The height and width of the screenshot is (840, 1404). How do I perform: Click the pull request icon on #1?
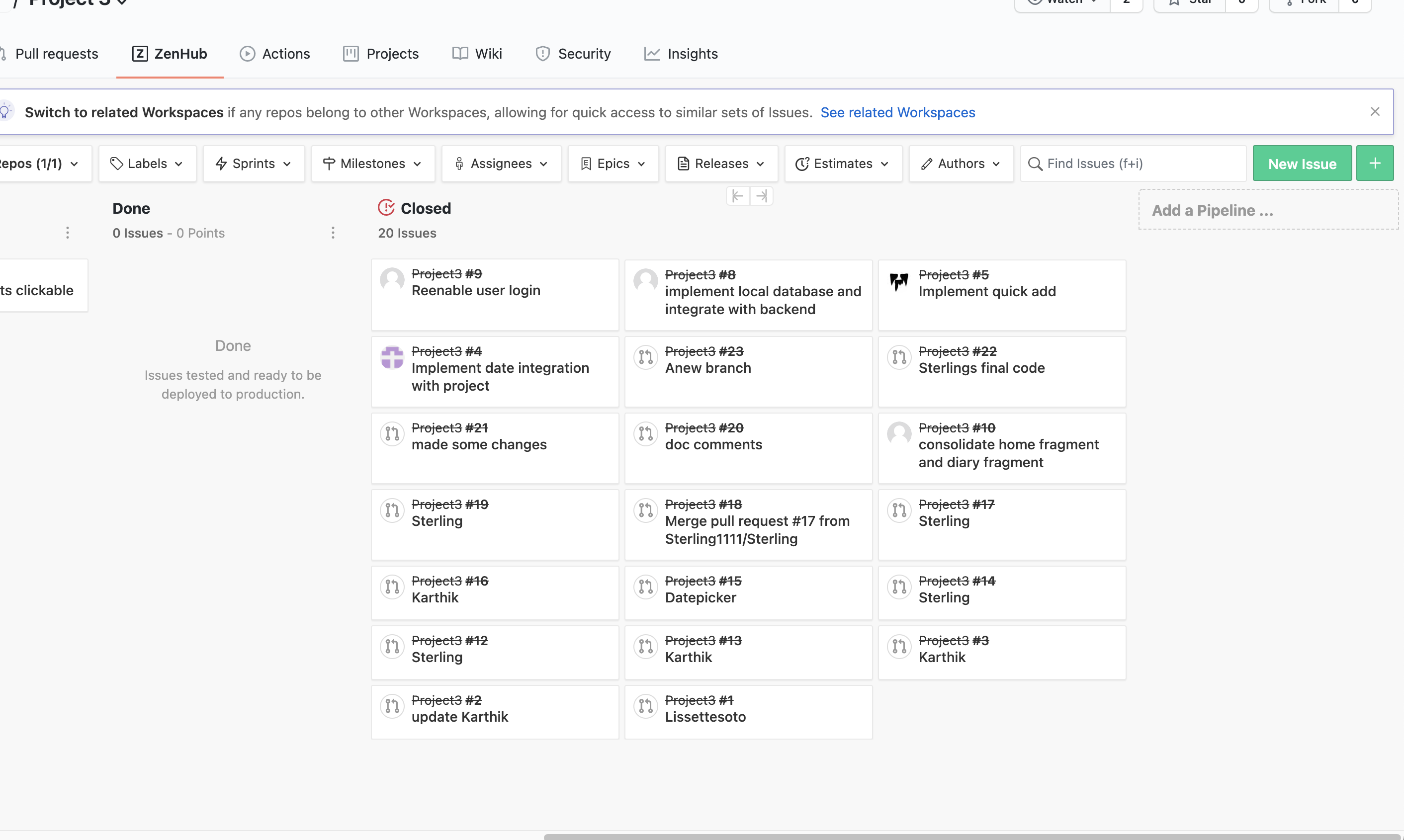[x=645, y=706]
